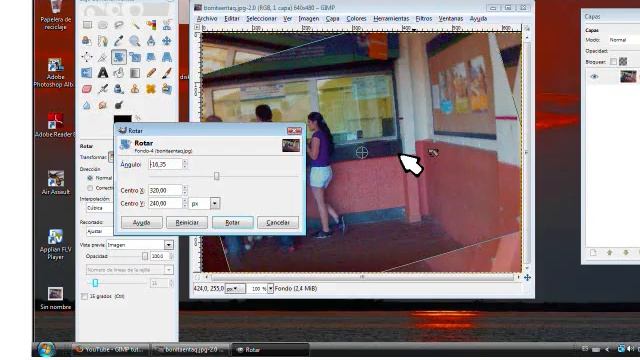
Task: Select the Bucket Fill tool
Action: [119, 73]
